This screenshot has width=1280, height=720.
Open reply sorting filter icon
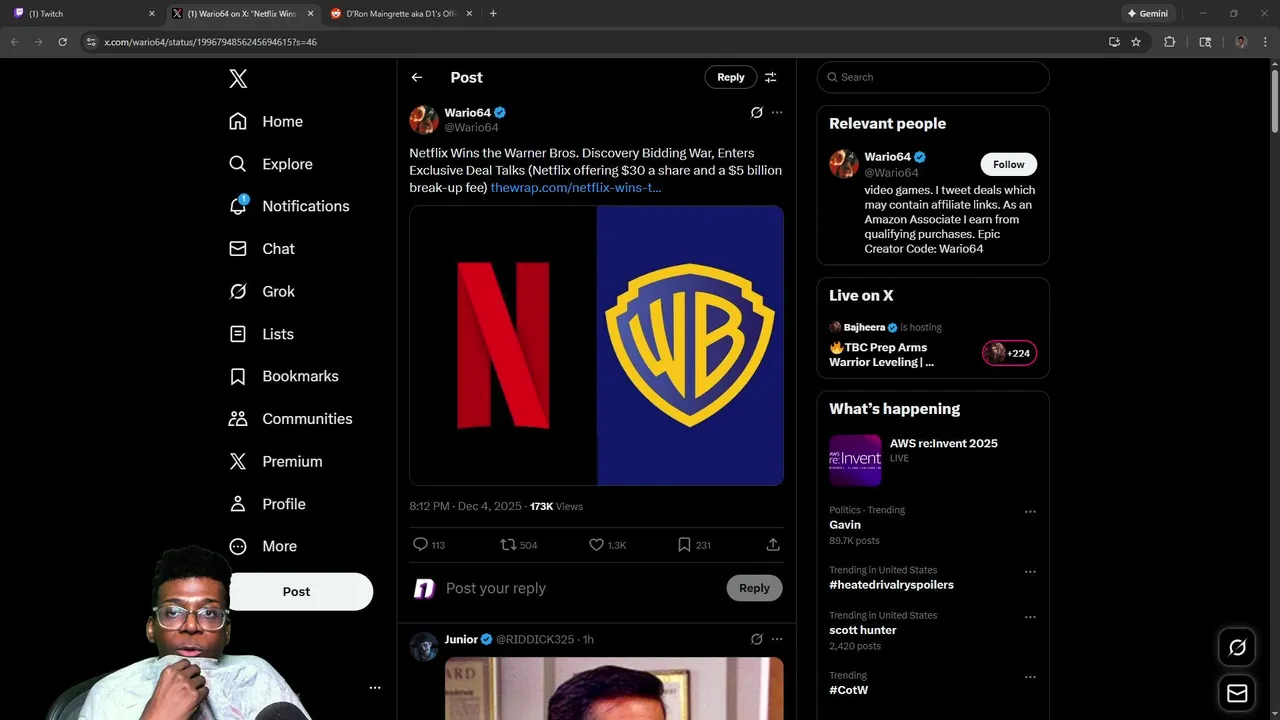[770, 77]
